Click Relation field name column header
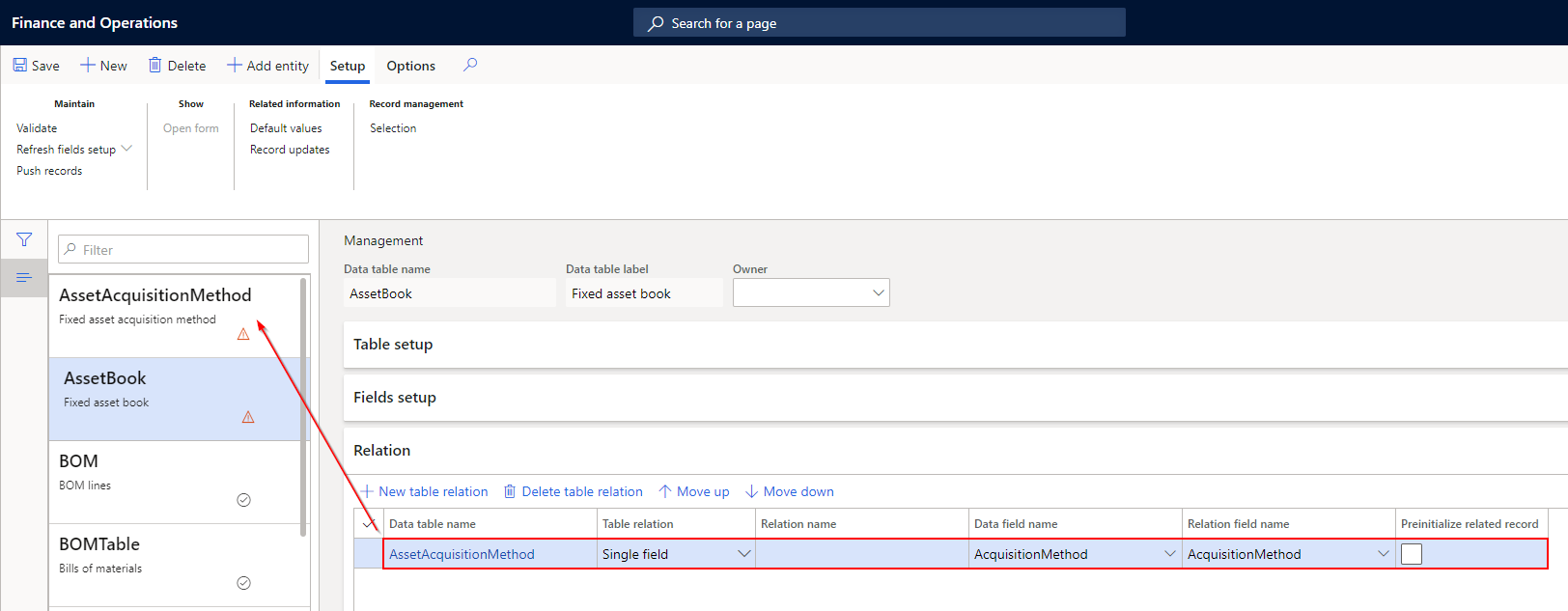This screenshot has width=1568, height=611. click(1239, 524)
